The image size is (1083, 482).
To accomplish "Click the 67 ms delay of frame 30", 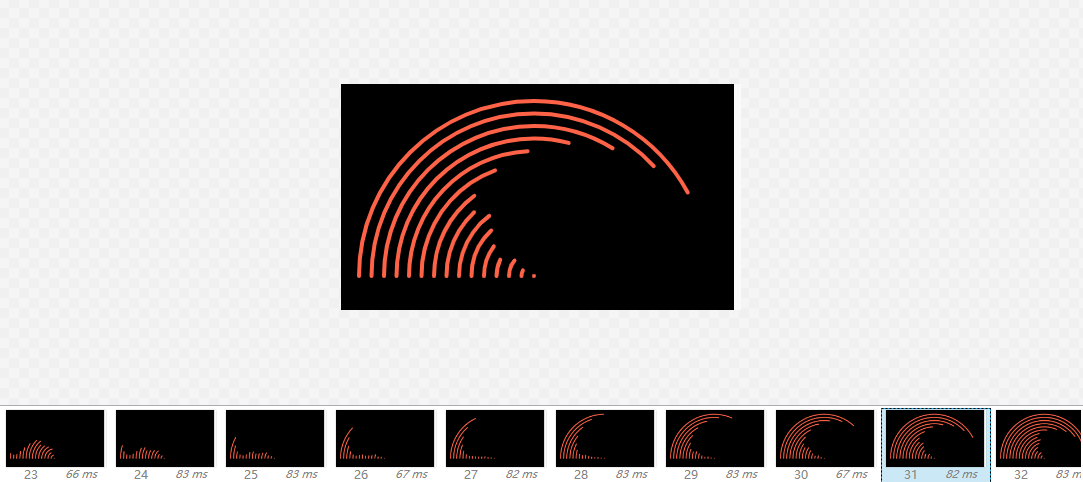I will click(851, 475).
